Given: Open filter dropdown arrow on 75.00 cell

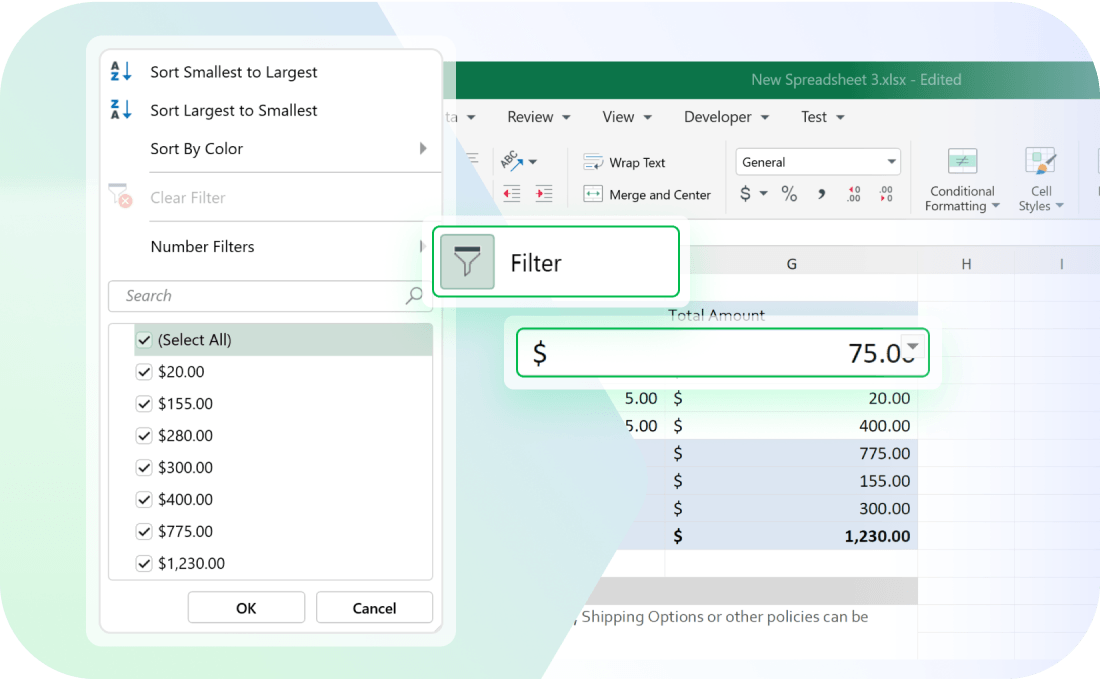Looking at the screenshot, I should (911, 343).
